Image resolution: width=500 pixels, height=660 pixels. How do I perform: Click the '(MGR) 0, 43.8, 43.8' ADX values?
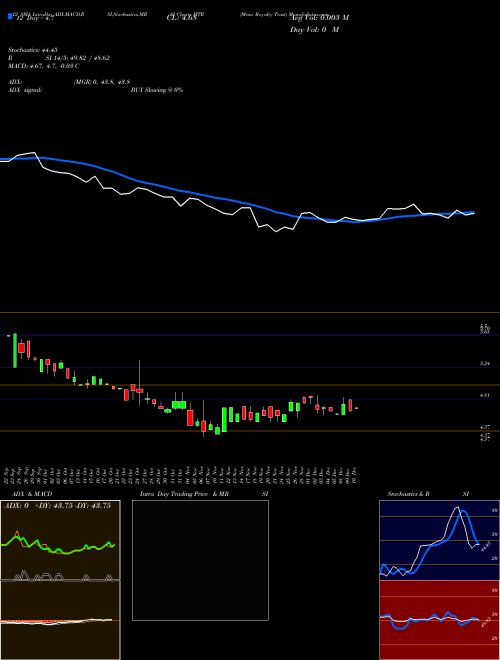click(101, 82)
